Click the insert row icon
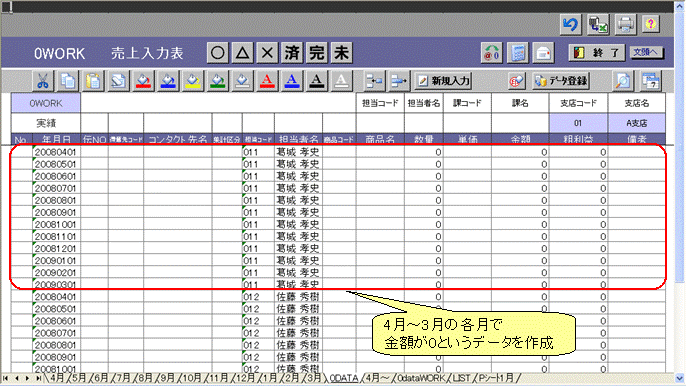The height and width of the screenshot is (386, 686). (x=374, y=81)
